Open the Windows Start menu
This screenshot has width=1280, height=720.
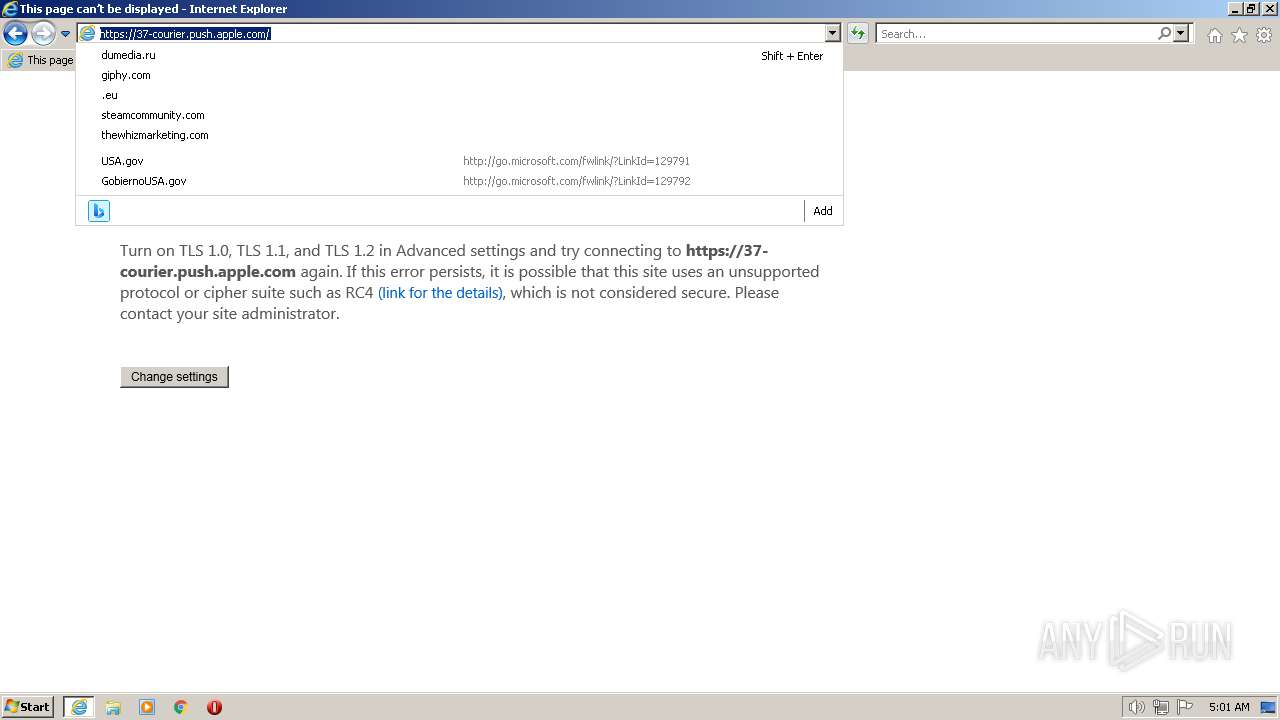coord(28,707)
